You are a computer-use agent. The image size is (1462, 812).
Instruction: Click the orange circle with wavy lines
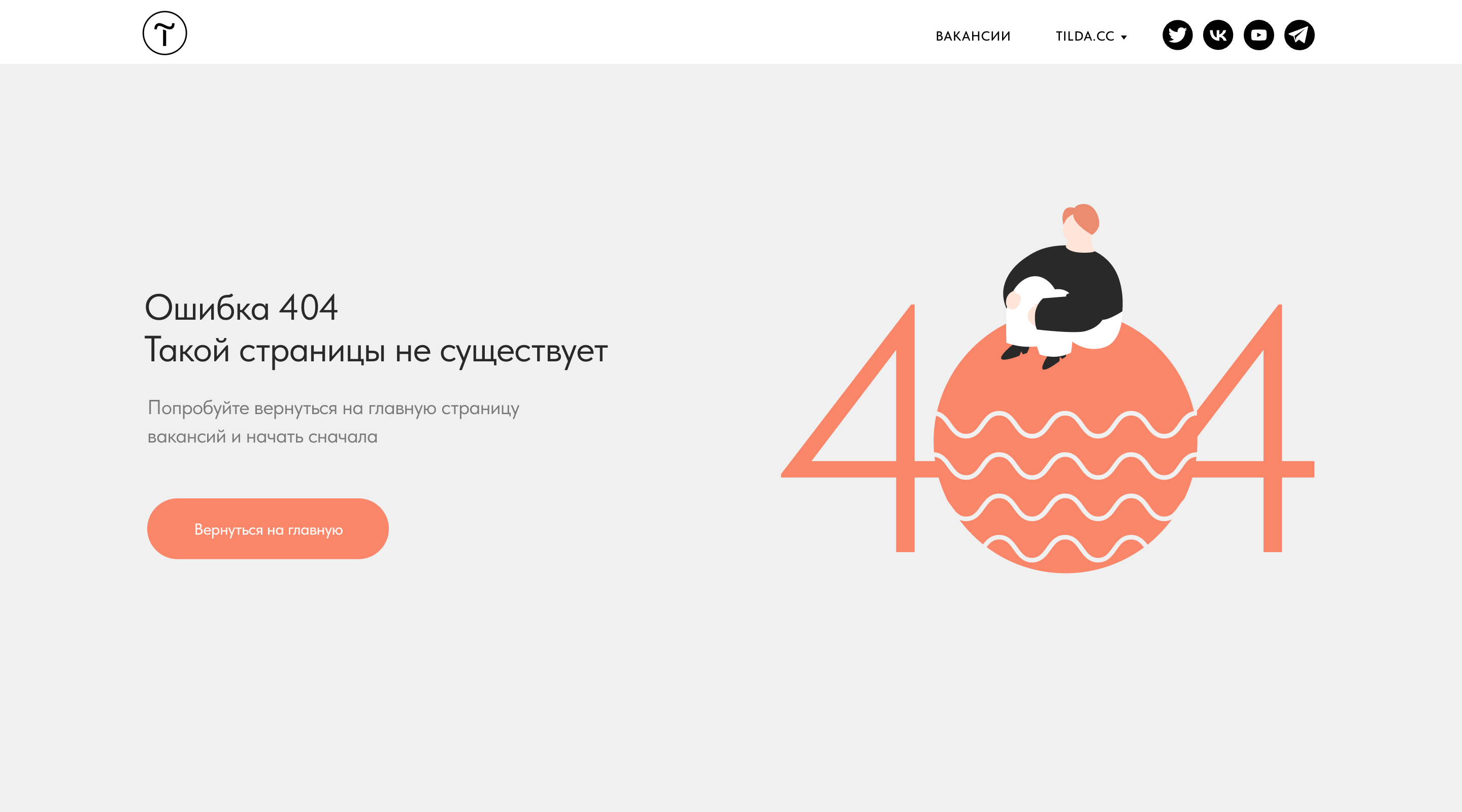[x=1065, y=454]
